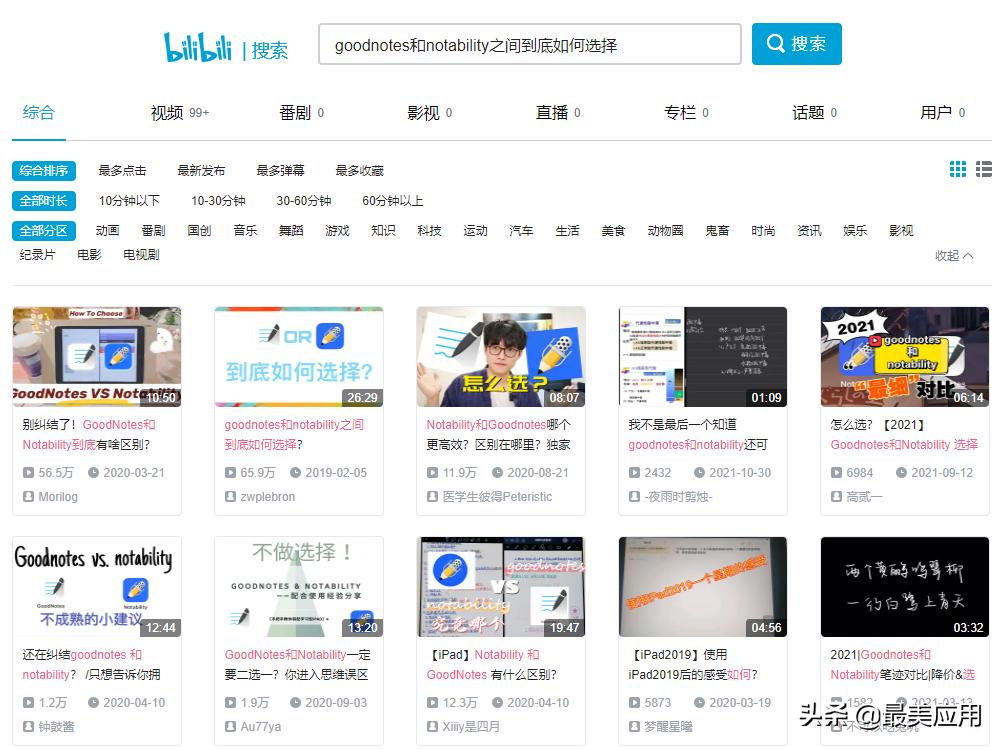Switch to list view layout icon
Viewport: 1004px width, 749px height.
(984, 170)
